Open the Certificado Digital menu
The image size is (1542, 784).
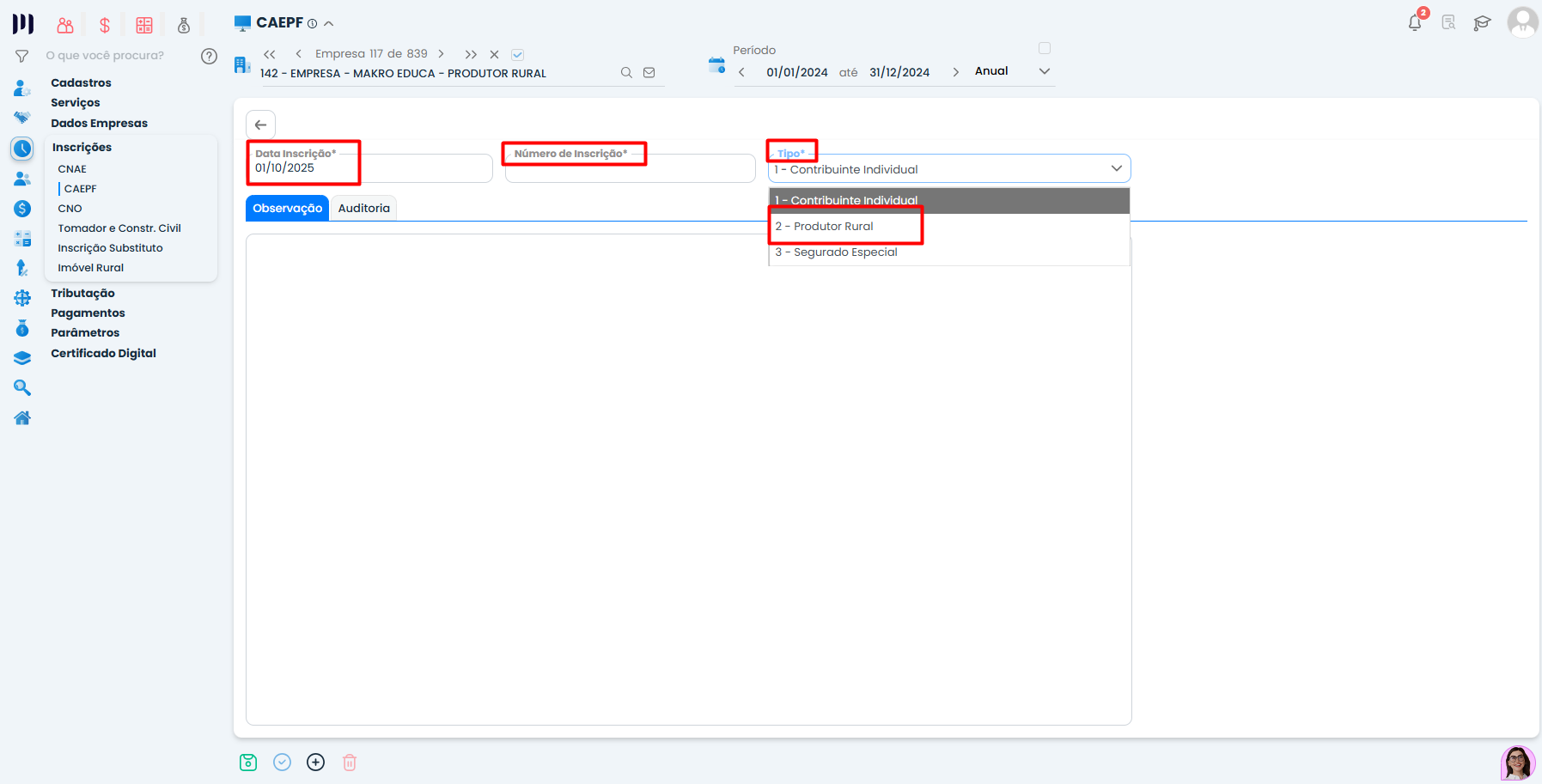click(x=103, y=353)
